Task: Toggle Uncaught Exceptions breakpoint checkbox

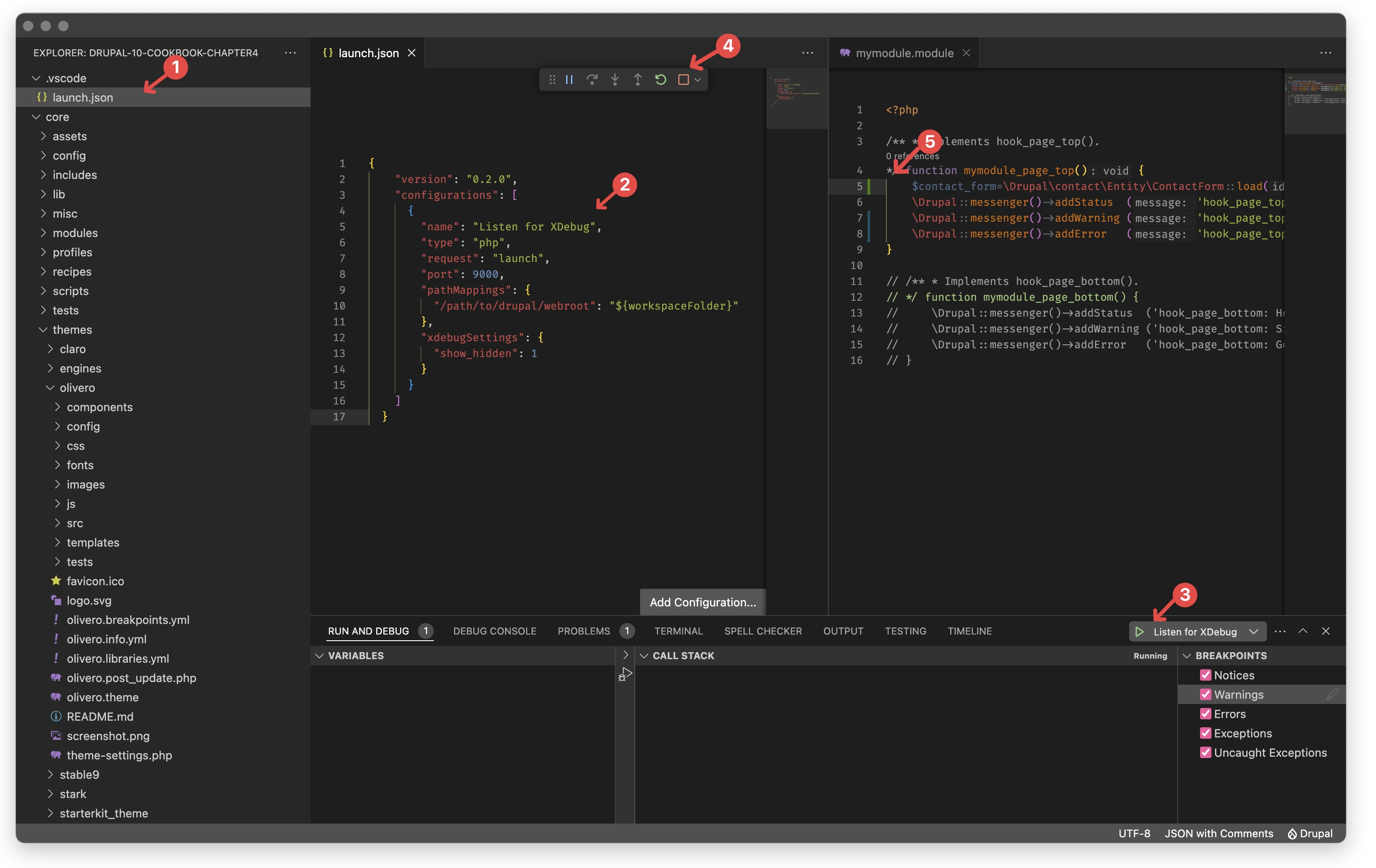Action: [1206, 753]
